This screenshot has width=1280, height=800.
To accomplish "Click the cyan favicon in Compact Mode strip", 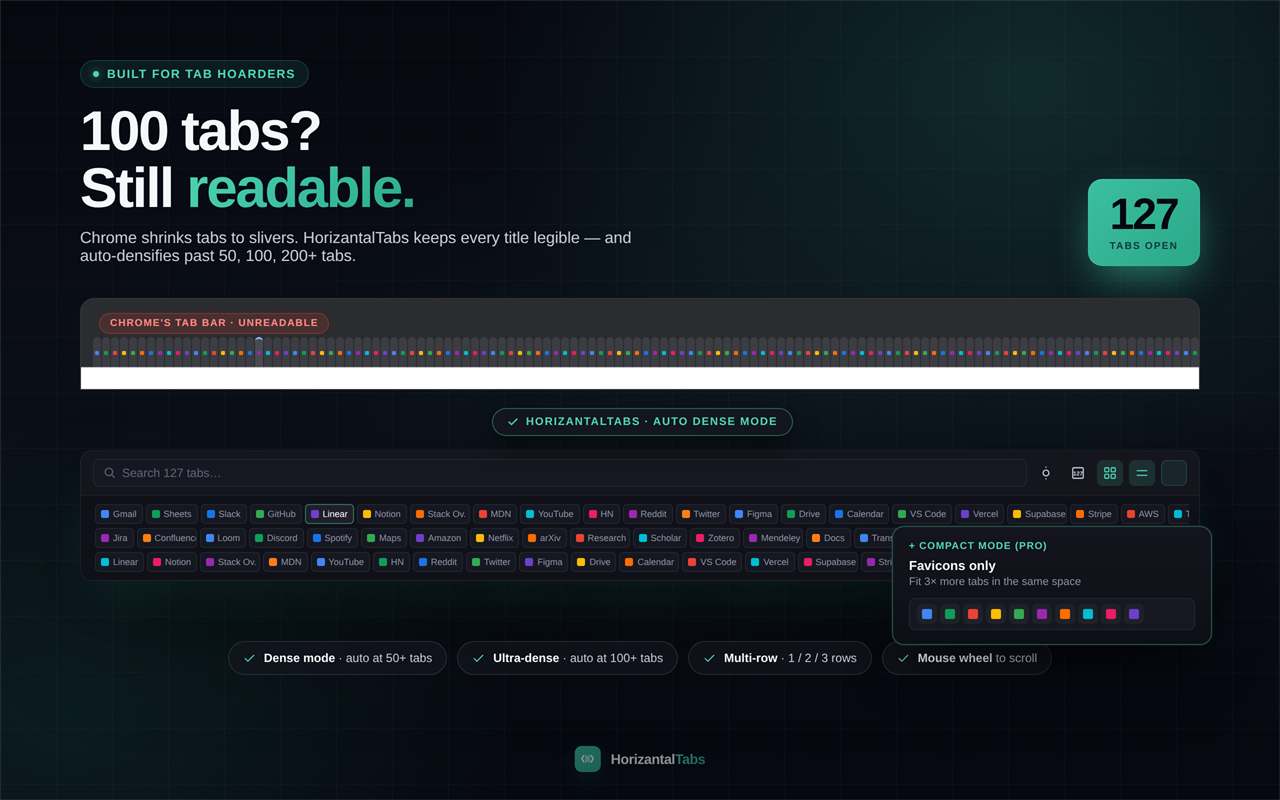I will point(1087,614).
